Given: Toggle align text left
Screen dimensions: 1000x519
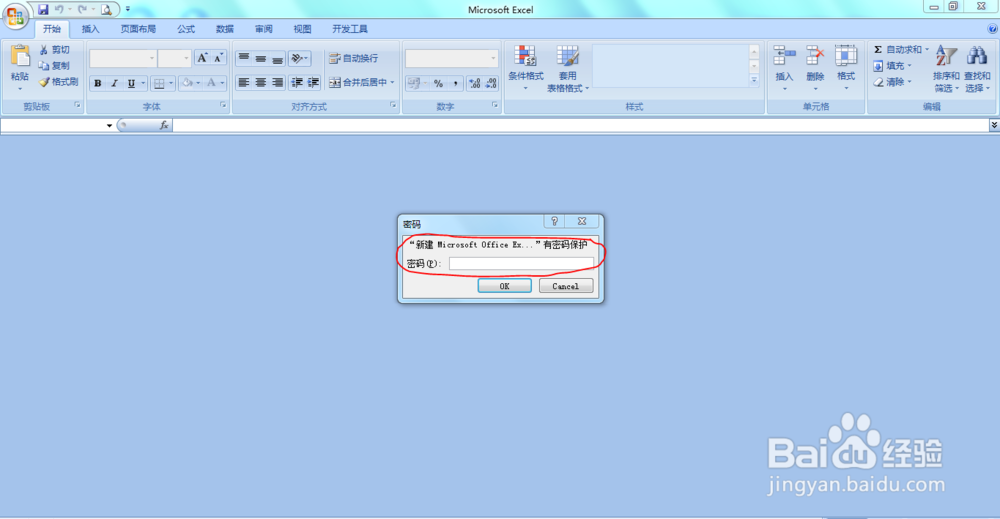Looking at the screenshot, I should click(244, 83).
